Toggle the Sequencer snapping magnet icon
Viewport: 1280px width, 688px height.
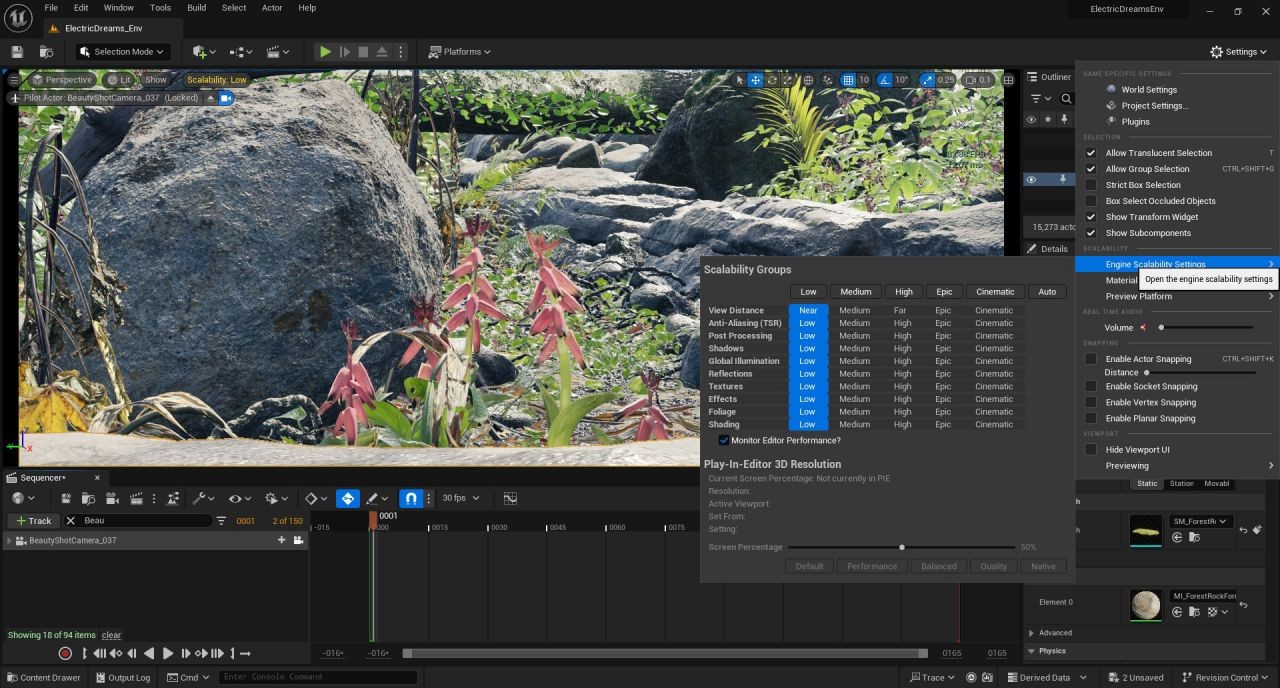click(410, 498)
